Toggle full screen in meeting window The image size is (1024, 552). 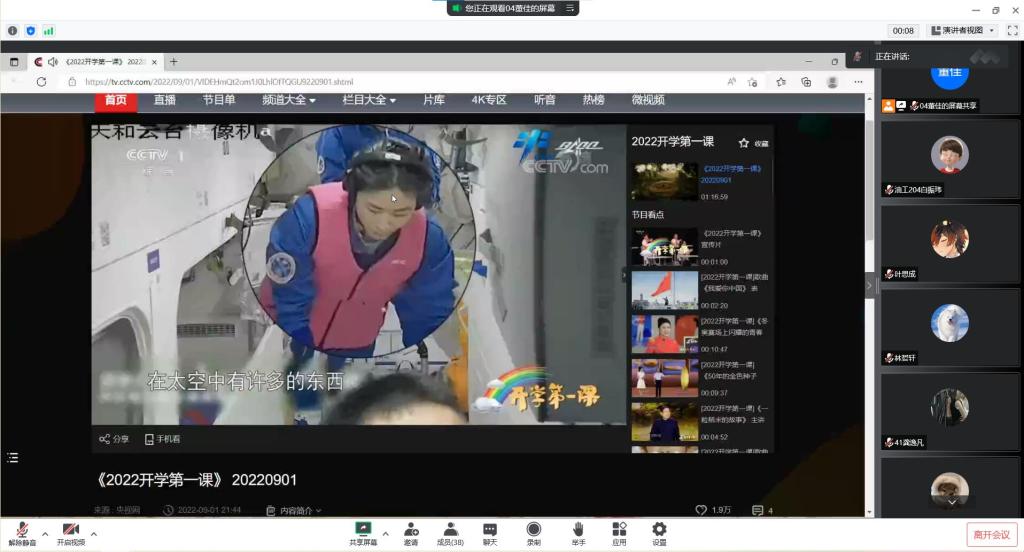point(1012,31)
